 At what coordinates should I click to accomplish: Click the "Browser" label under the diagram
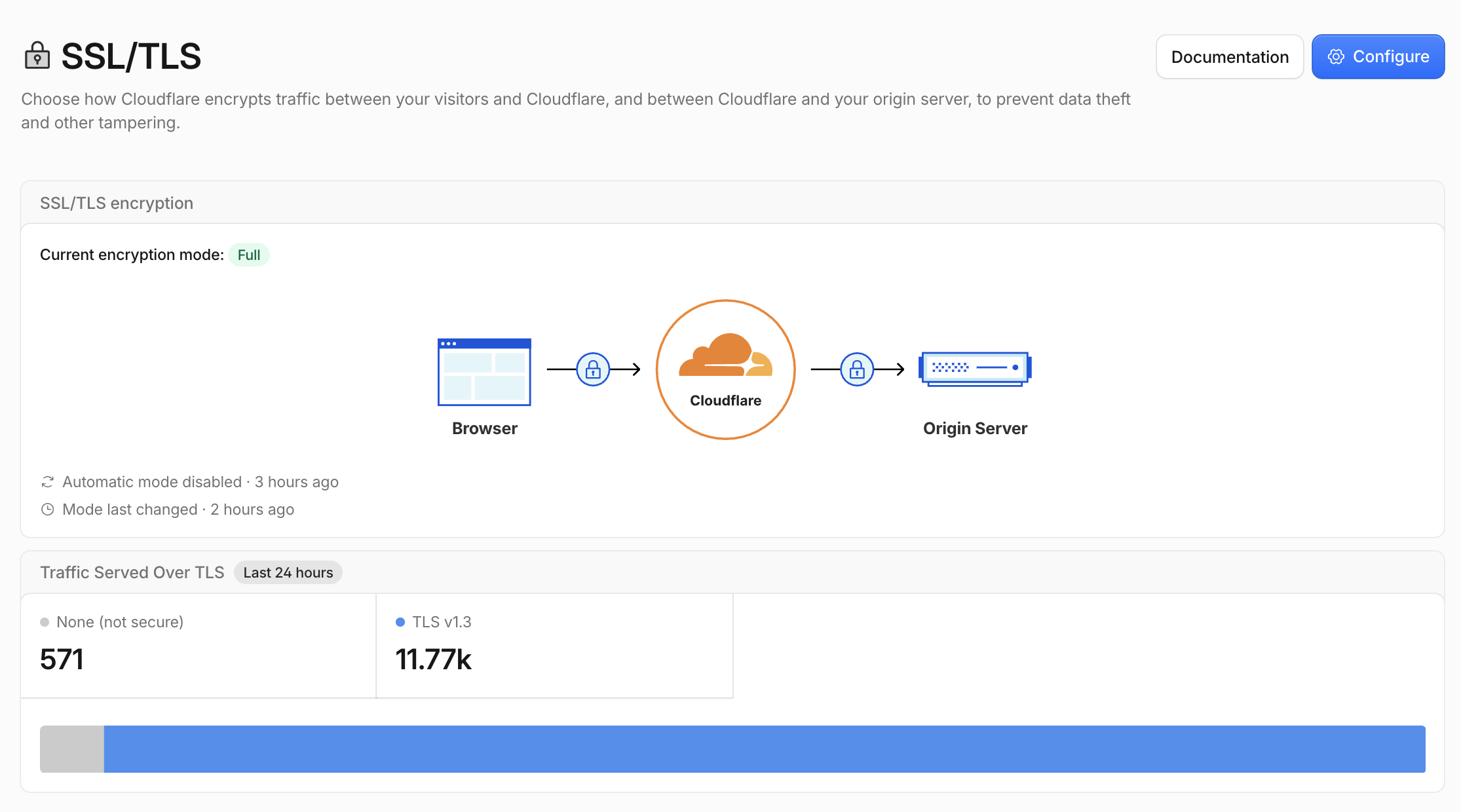pos(485,428)
